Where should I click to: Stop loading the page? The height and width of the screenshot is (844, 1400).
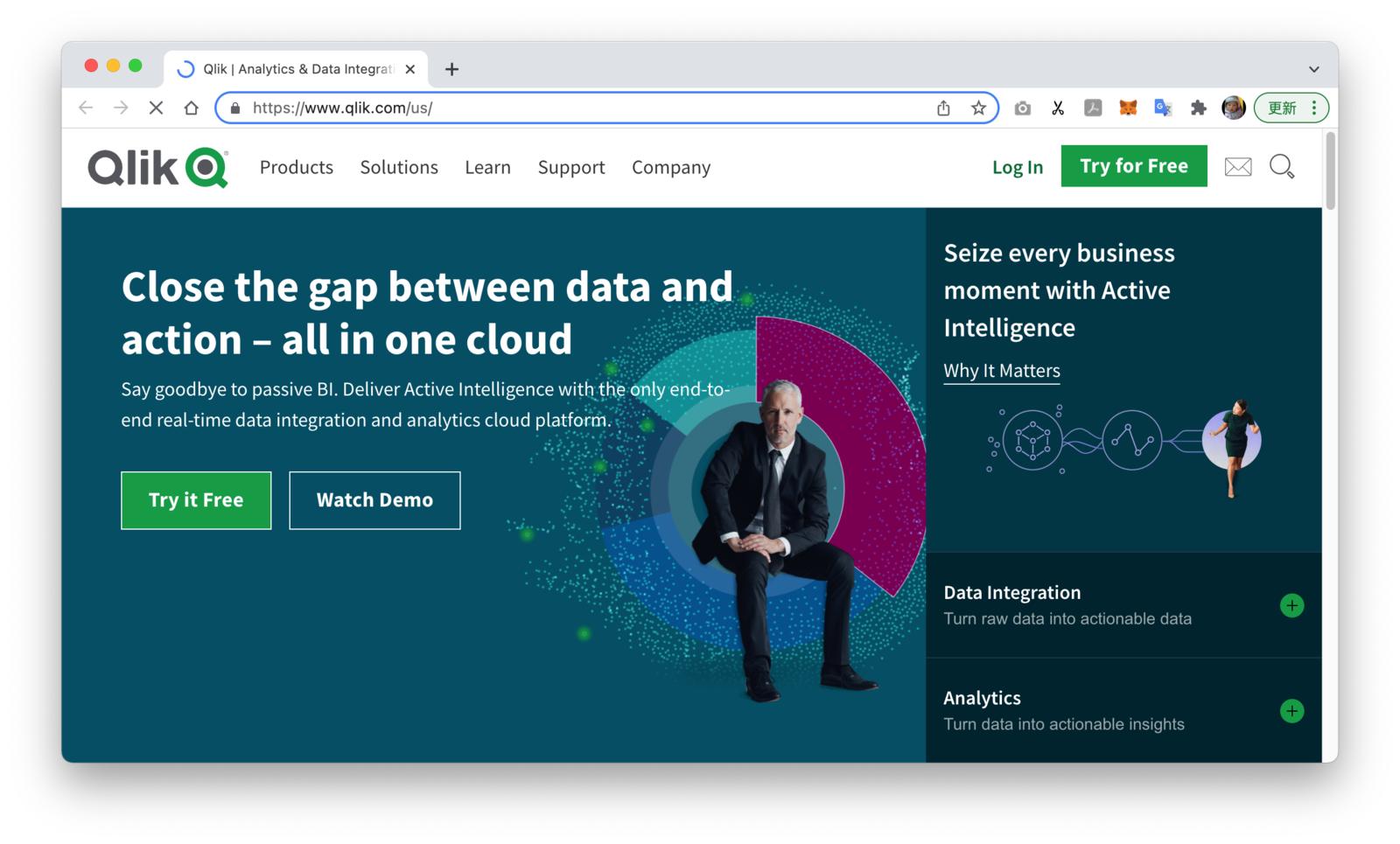point(156,108)
